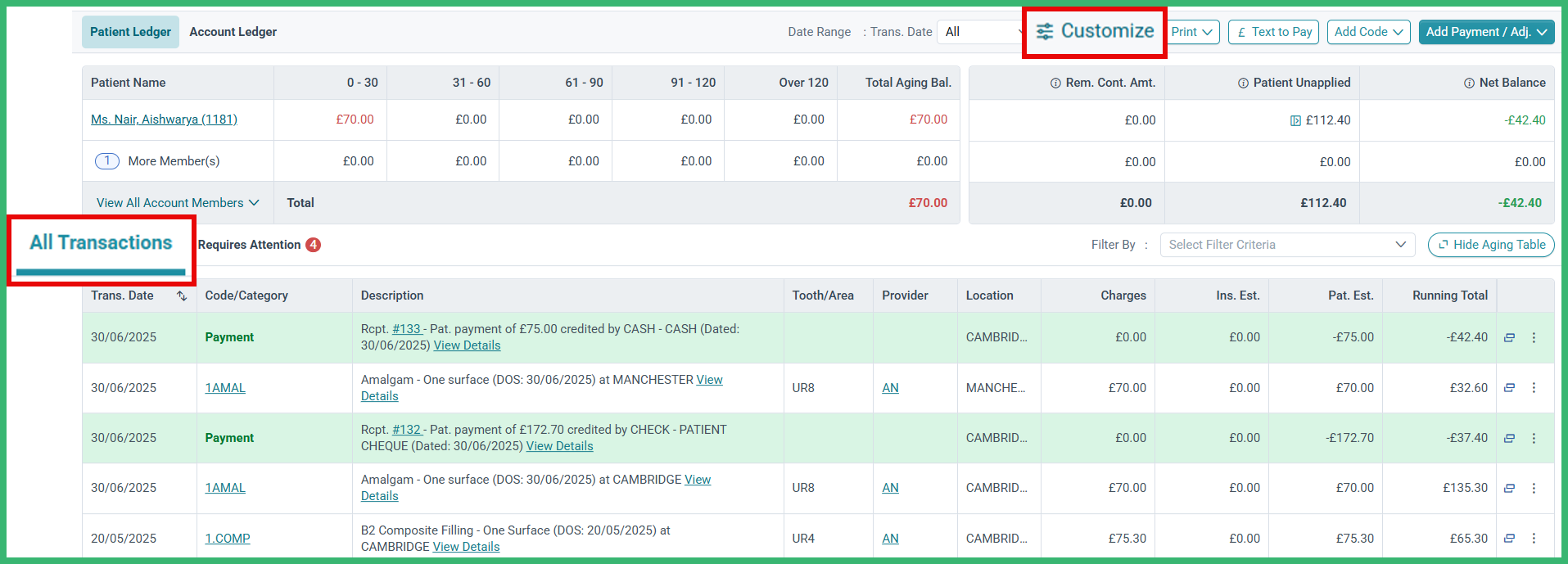Expand the Print dropdown
The height and width of the screenshot is (564, 1568).
click(1192, 32)
